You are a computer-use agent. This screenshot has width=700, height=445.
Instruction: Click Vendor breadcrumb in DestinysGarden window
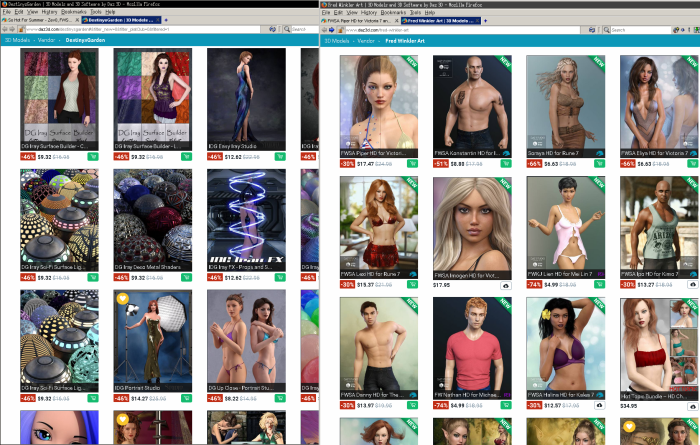tap(46, 40)
